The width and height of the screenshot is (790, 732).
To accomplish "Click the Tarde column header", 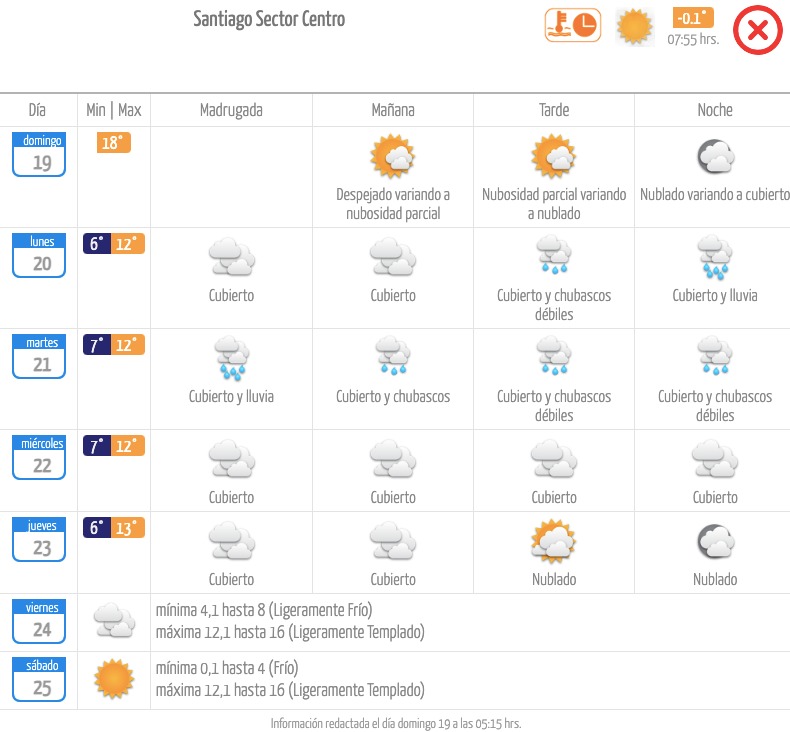I will [554, 110].
